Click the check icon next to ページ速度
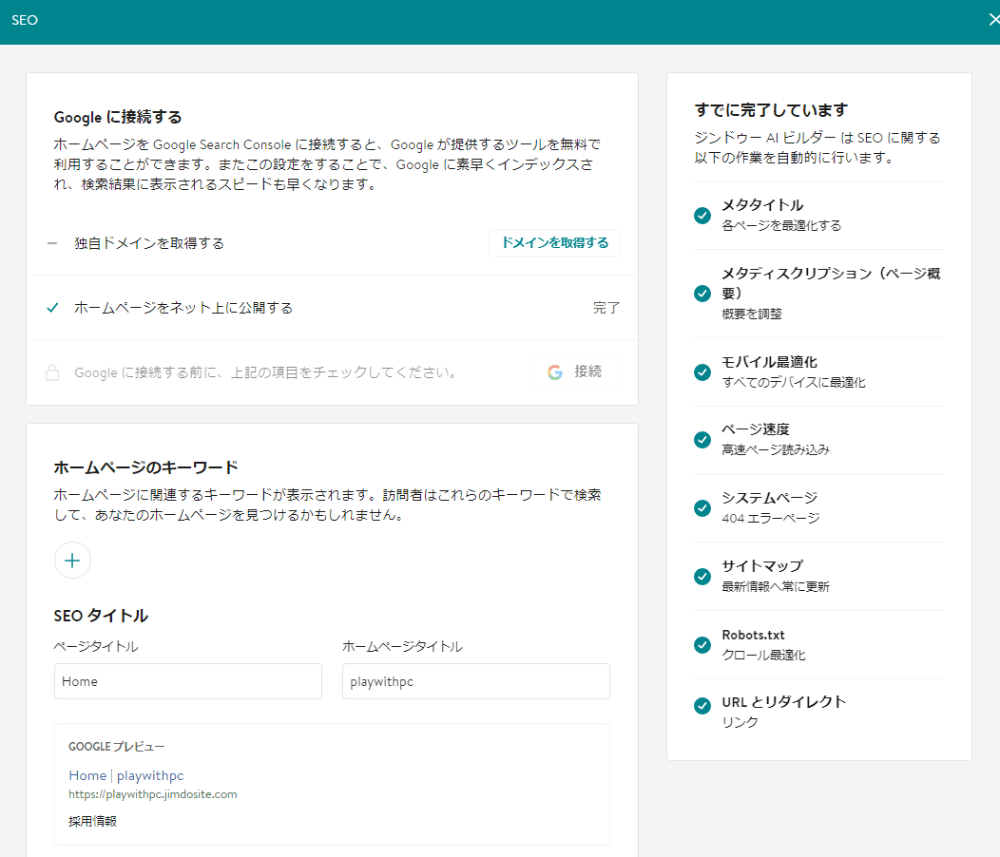 tap(702, 440)
